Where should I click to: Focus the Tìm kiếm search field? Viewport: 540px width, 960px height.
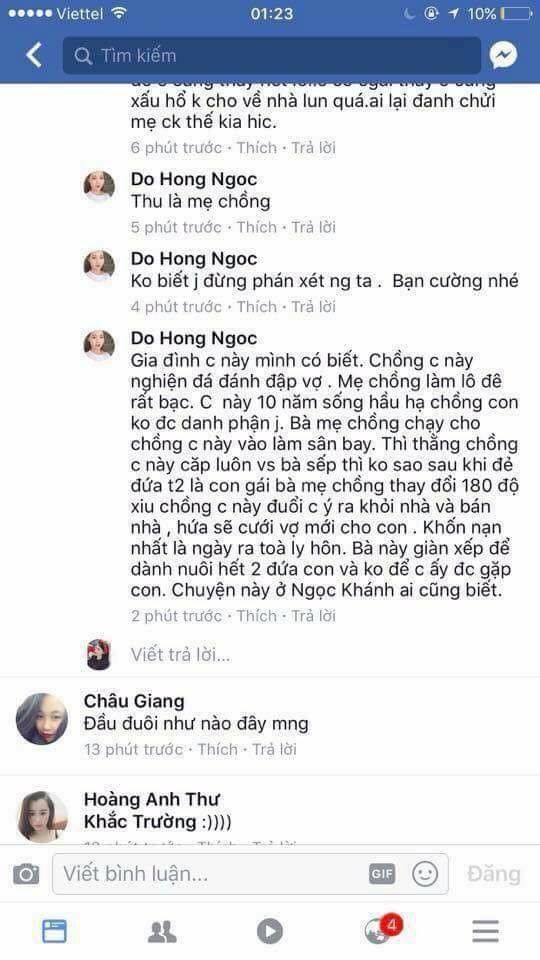coord(272,56)
